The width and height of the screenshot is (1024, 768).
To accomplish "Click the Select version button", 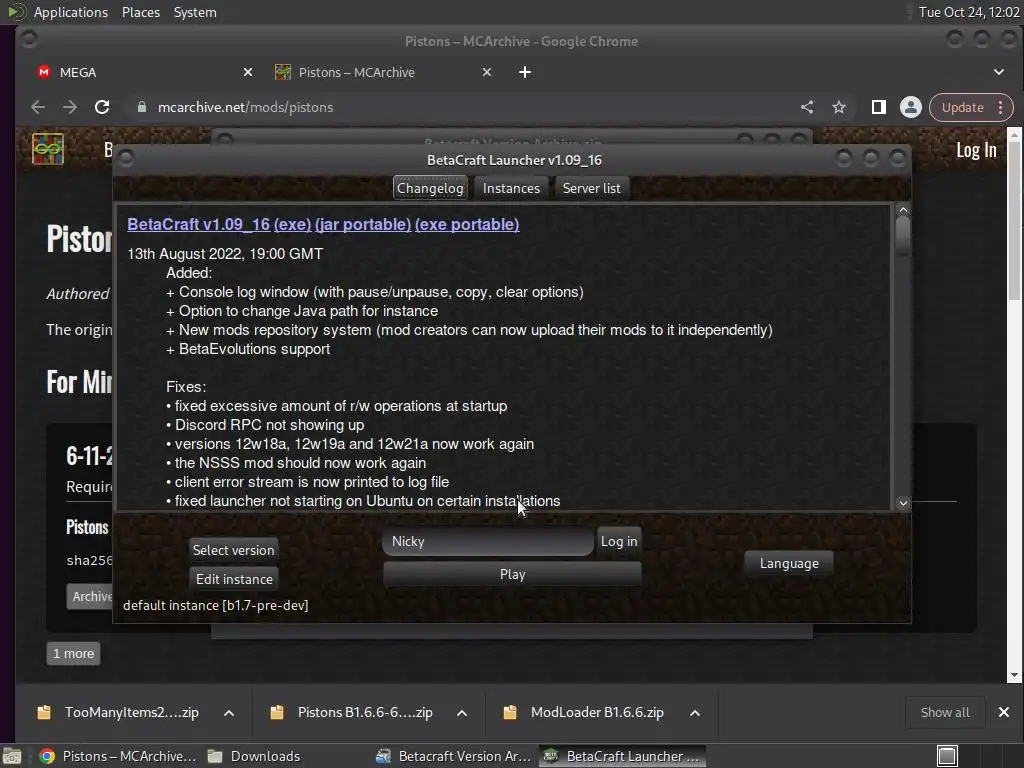I will [x=233, y=550].
